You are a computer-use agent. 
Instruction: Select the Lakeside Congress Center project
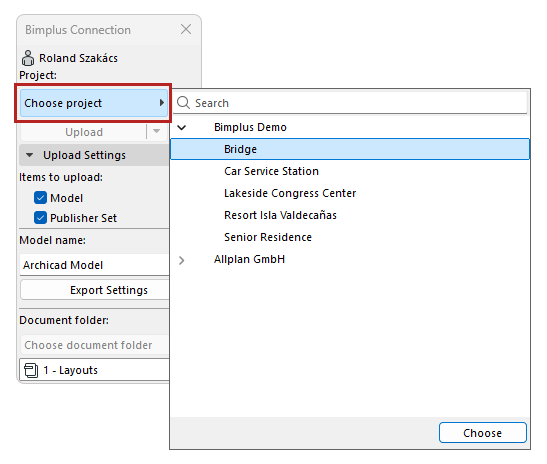pyautogui.click(x=290, y=193)
